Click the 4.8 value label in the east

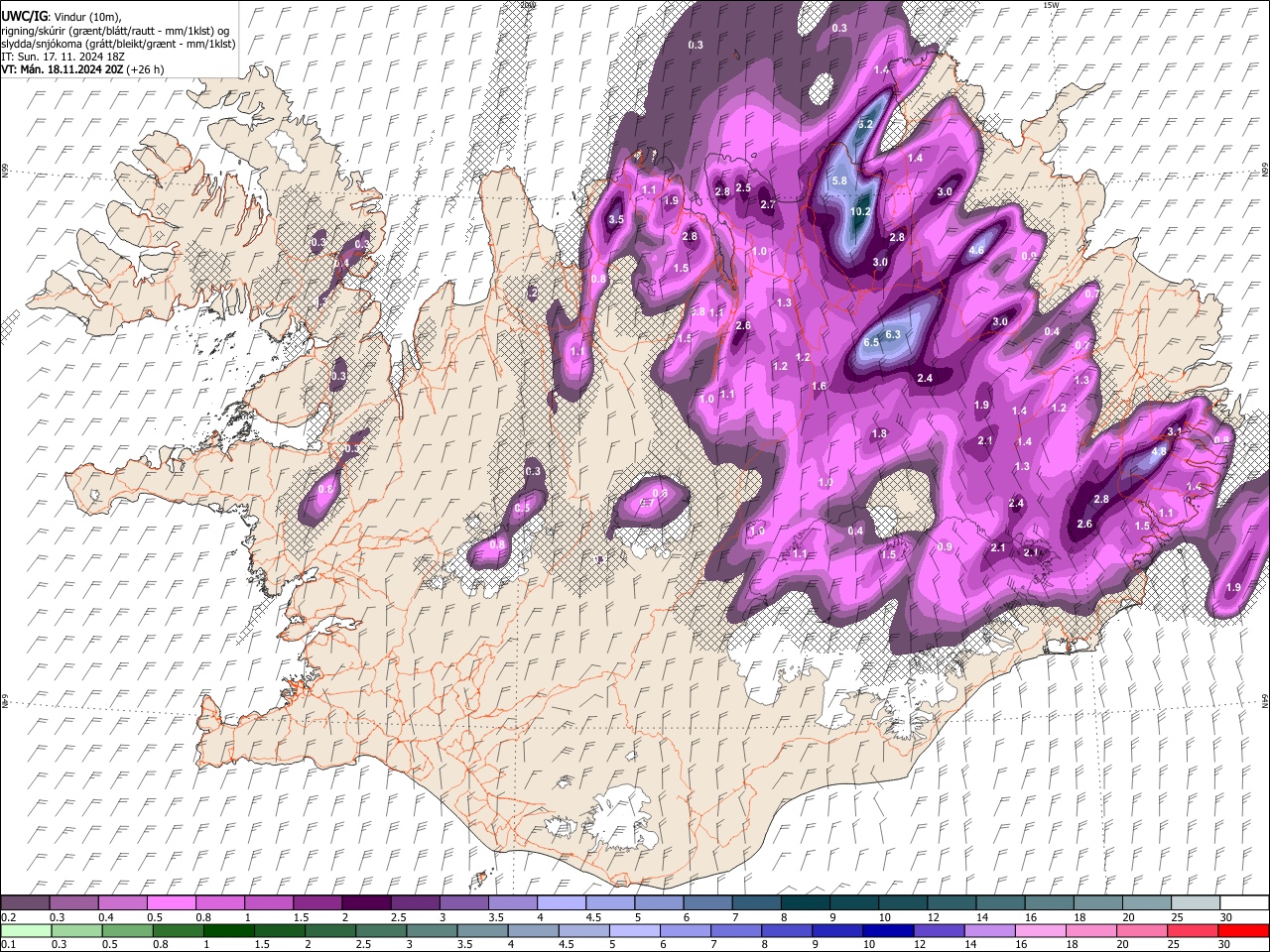point(1159,451)
